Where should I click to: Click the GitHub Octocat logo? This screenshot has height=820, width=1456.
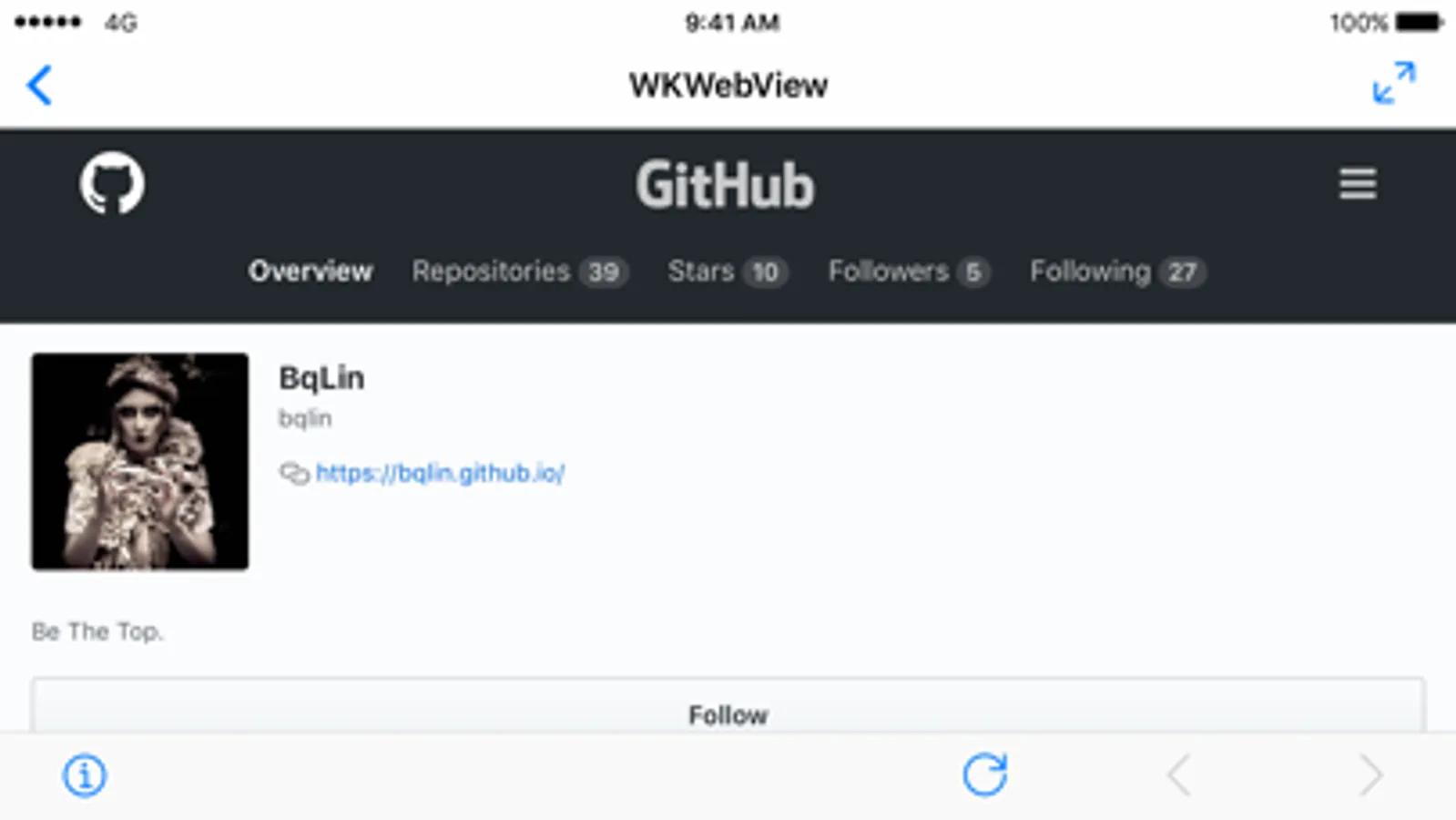112,183
